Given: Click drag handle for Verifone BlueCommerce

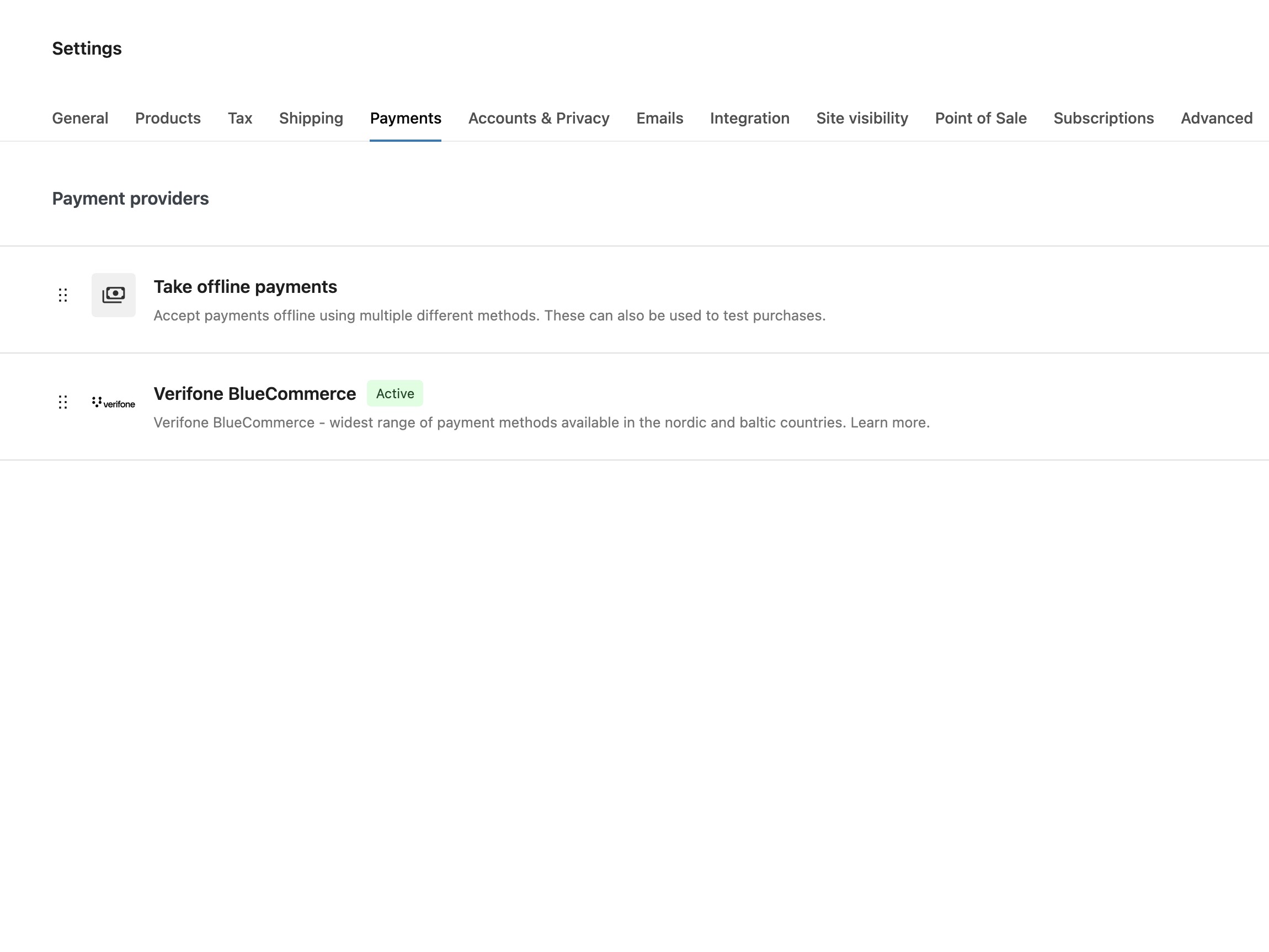Looking at the screenshot, I should click(x=63, y=402).
